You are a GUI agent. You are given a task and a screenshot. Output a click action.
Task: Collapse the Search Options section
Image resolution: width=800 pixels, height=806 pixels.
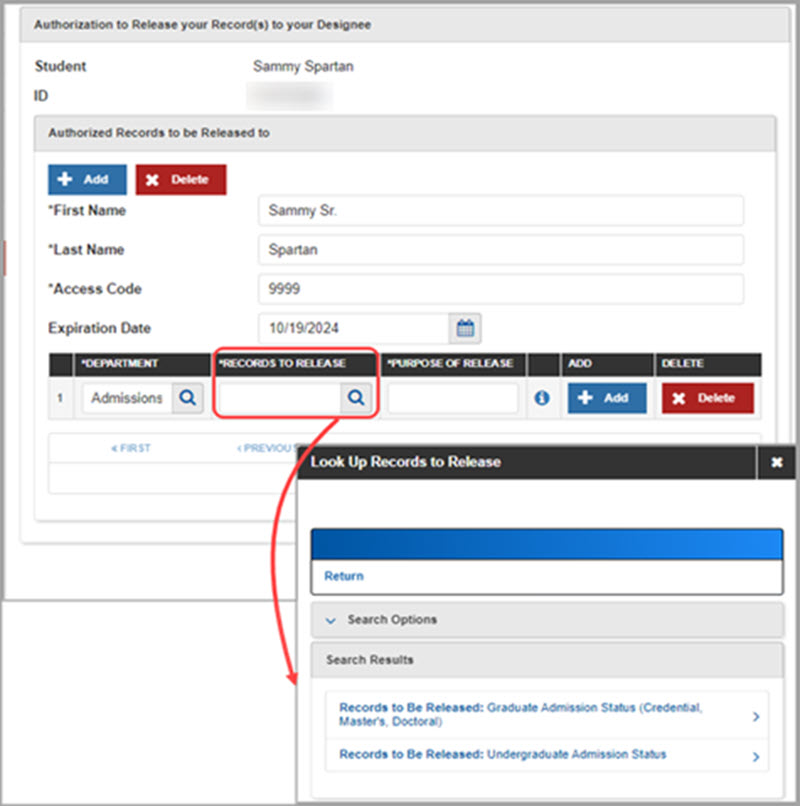click(x=330, y=620)
